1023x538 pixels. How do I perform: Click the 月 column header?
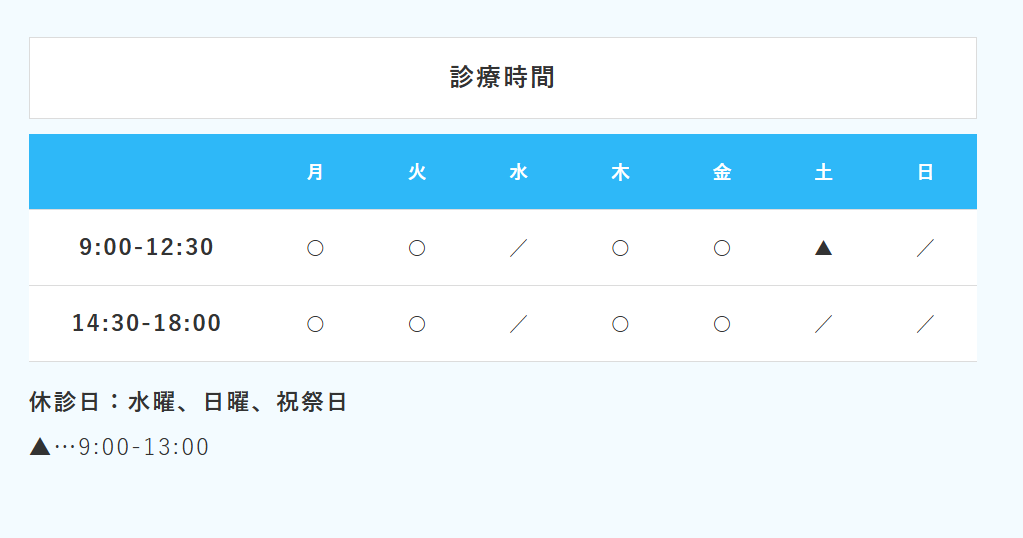[x=315, y=172]
